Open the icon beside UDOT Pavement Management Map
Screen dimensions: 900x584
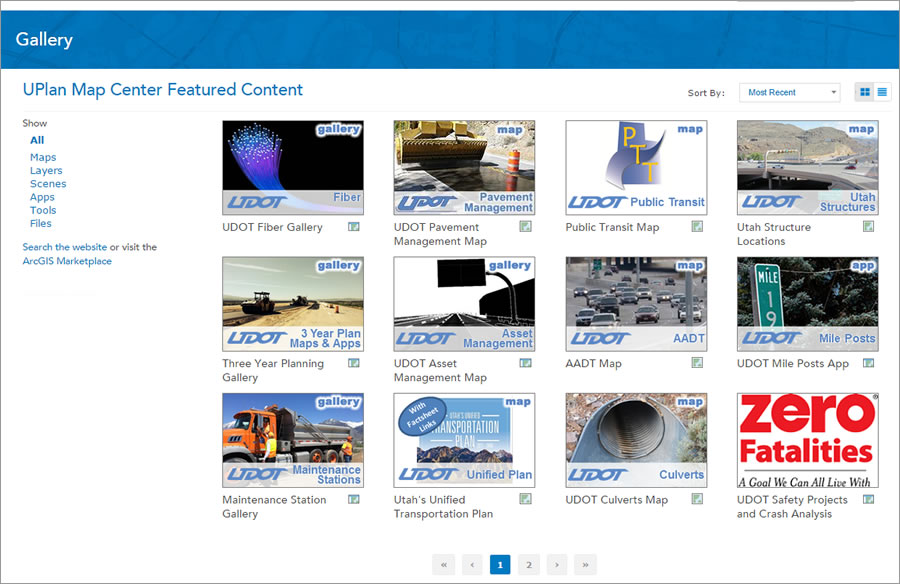(x=524, y=227)
